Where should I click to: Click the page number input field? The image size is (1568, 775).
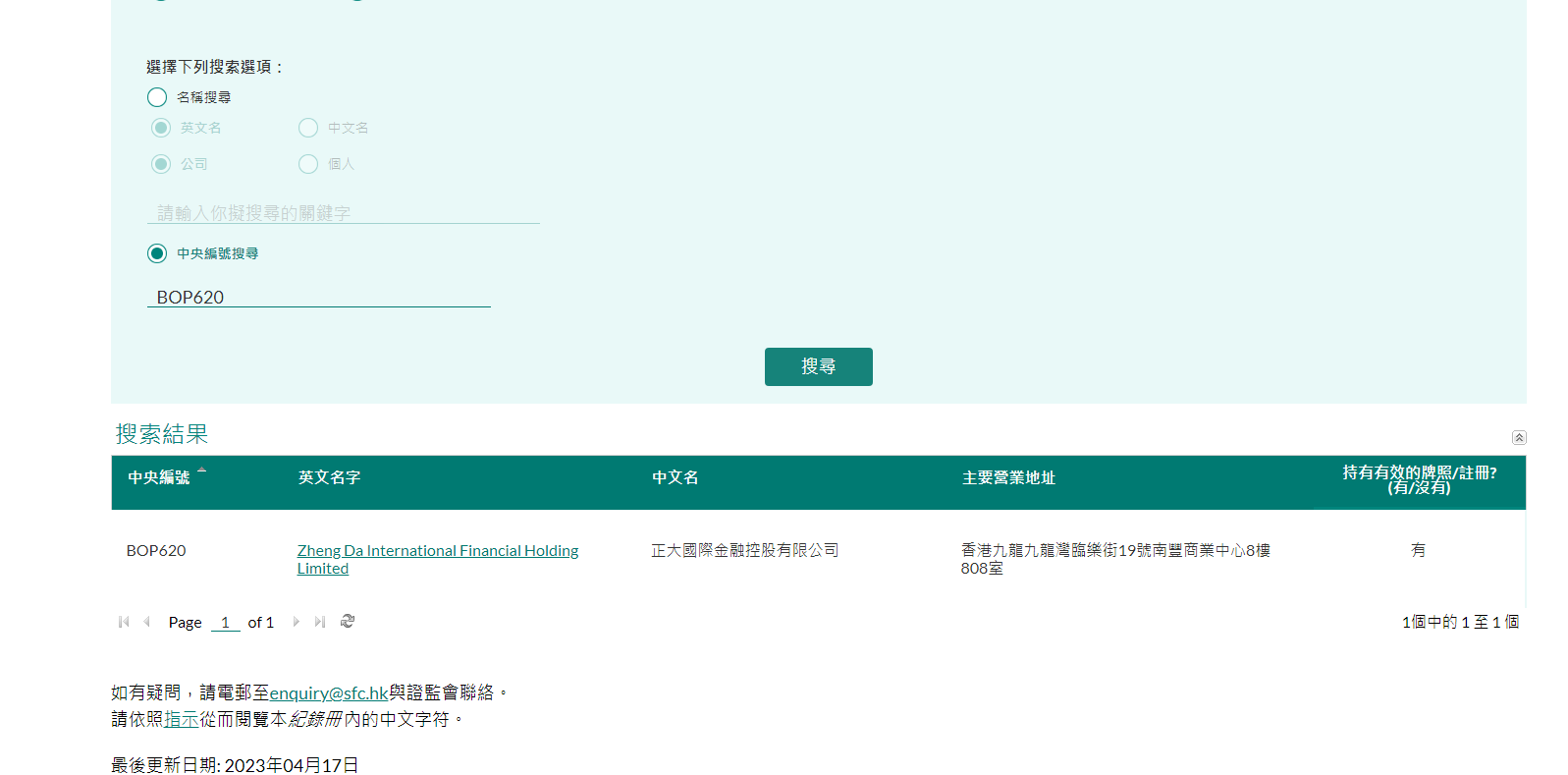coord(226,622)
